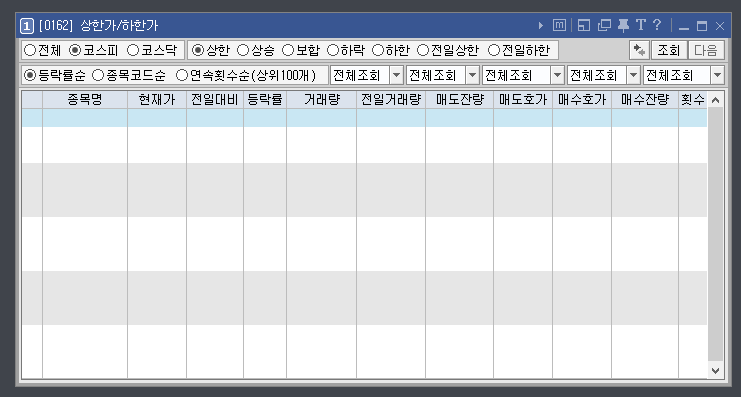Open the first 전체조회 dropdown

(x=397, y=75)
